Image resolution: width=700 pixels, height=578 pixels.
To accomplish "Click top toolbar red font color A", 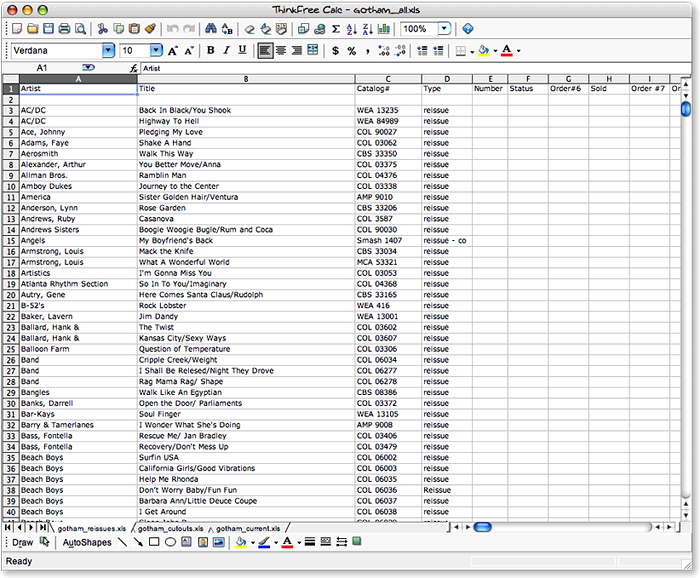I will (507, 50).
